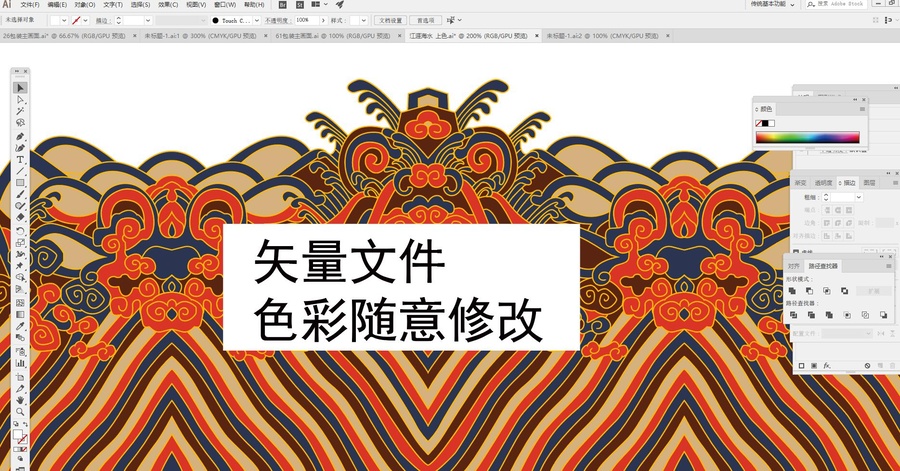Select the Zoom magnifier tool
The height and width of the screenshot is (471, 900).
coord(20,411)
